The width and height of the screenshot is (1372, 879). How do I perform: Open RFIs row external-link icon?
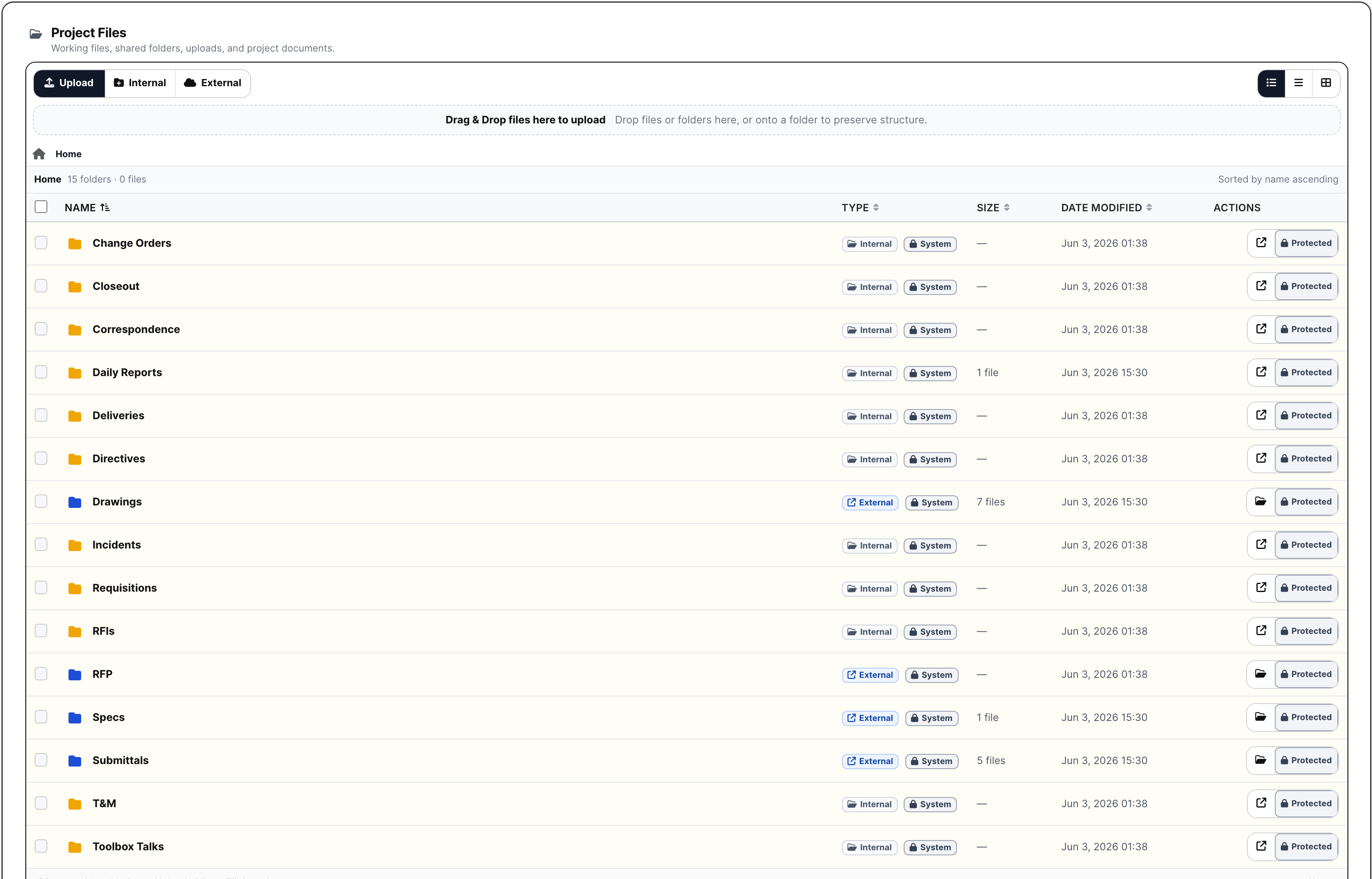coord(1261,631)
